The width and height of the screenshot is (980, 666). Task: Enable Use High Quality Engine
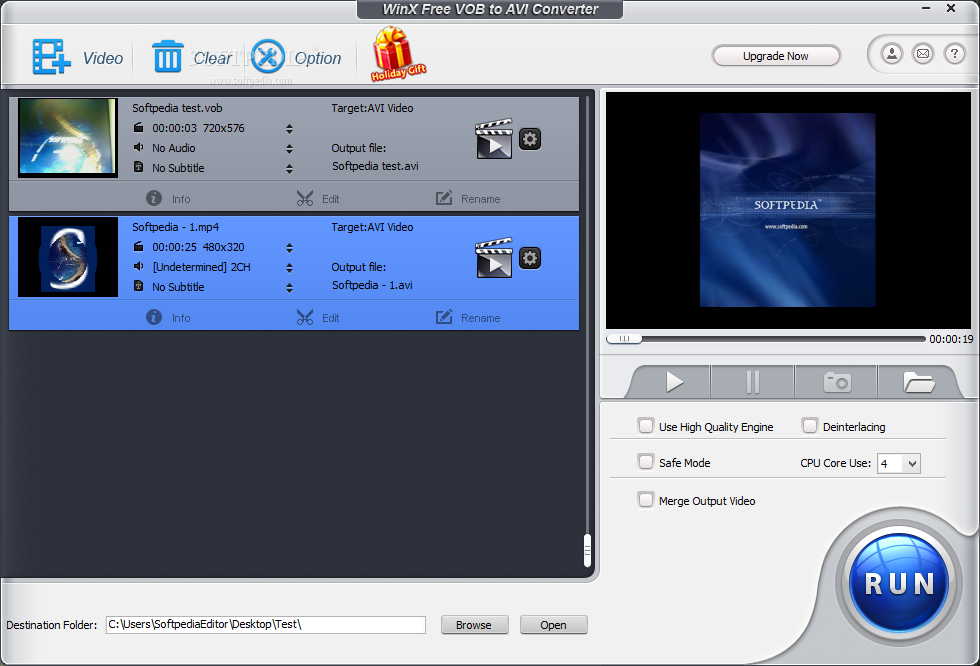[646, 426]
